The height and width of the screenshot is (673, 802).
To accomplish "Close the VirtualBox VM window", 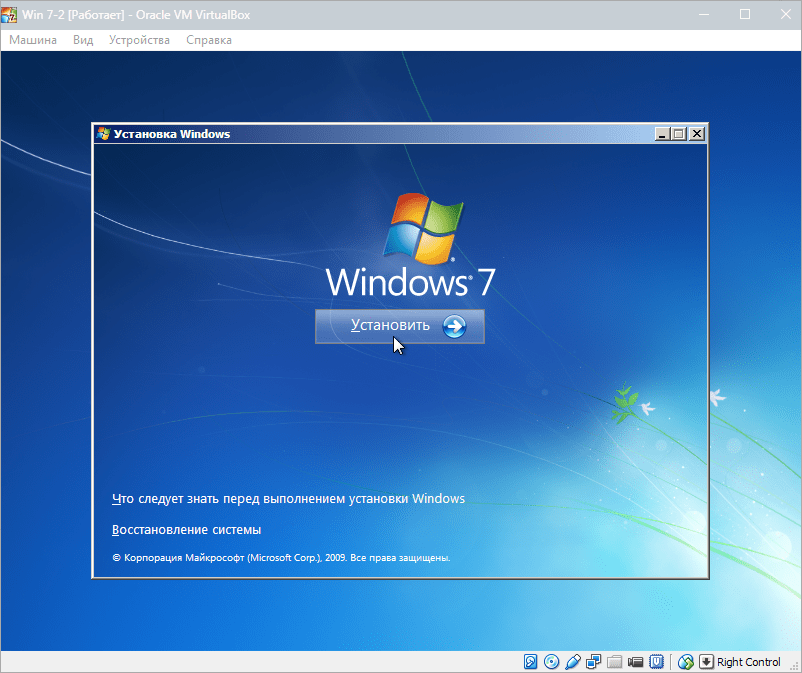I will (x=786, y=14).
